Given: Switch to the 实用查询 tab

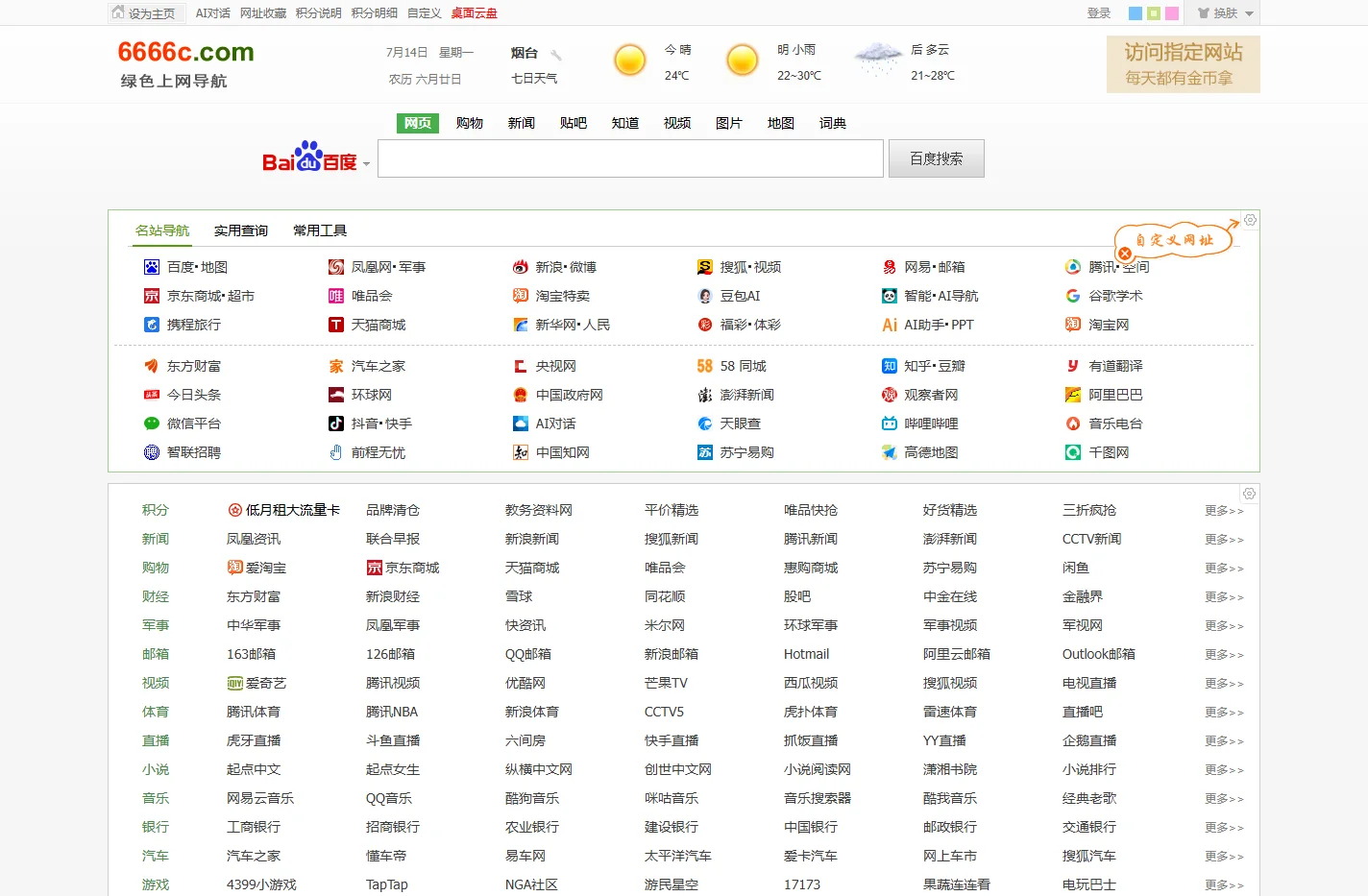Looking at the screenshot, I should [241, 230].
